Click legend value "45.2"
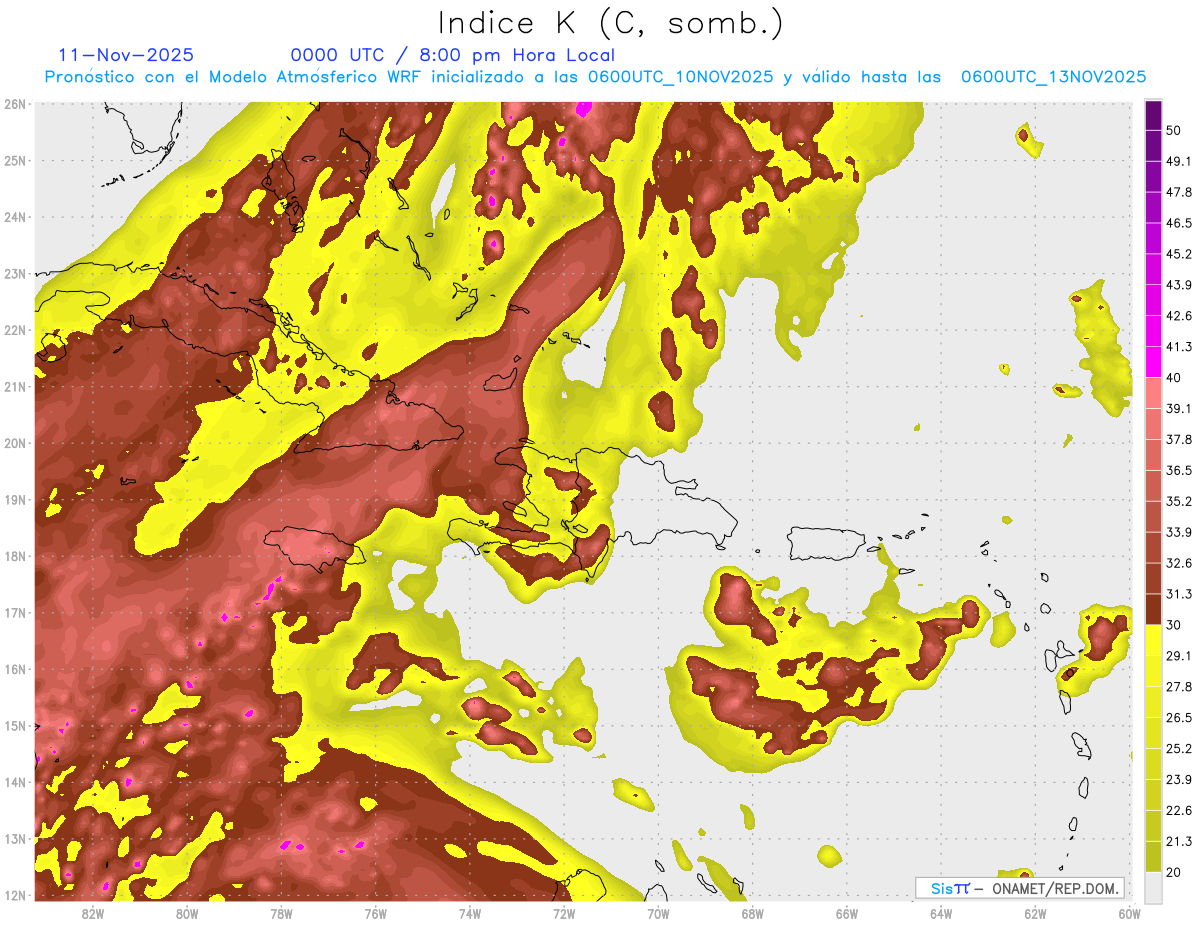The image size is (1200, 927). pyautogui.click(x=1179, y=254)
